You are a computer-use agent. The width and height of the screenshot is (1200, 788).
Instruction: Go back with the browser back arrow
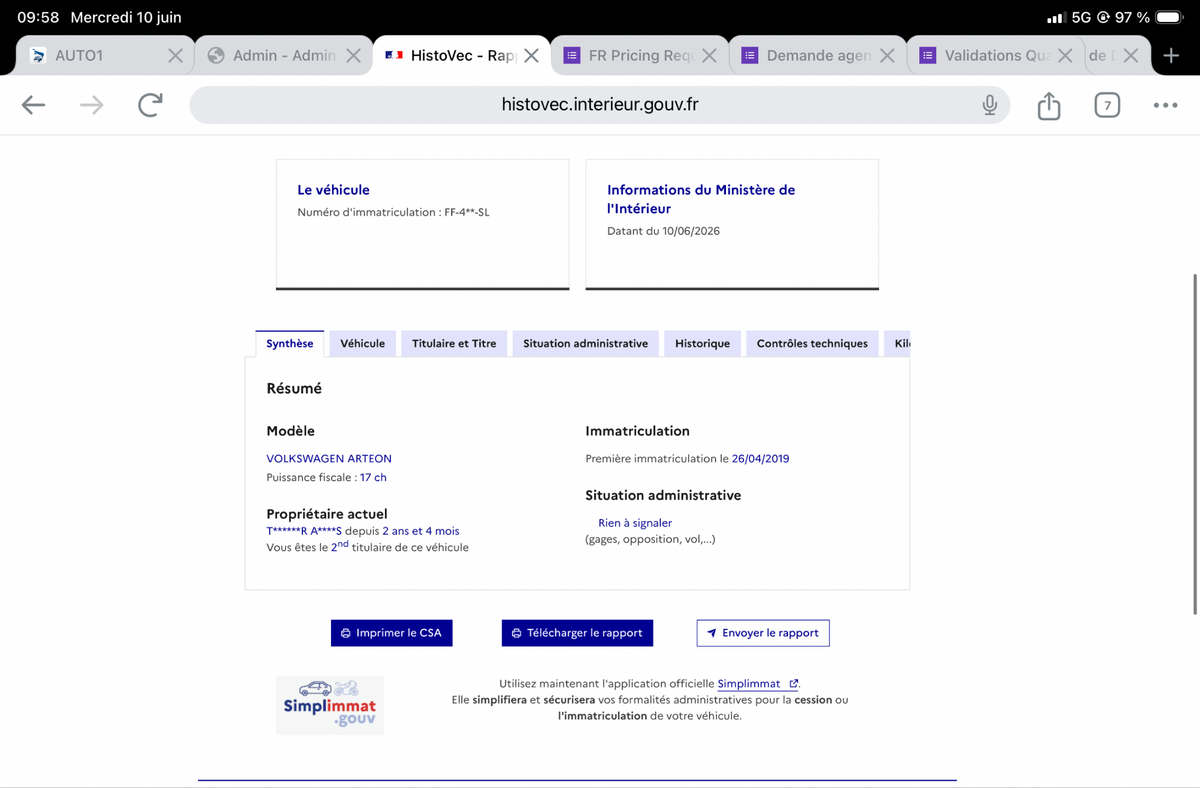(34, 105)
